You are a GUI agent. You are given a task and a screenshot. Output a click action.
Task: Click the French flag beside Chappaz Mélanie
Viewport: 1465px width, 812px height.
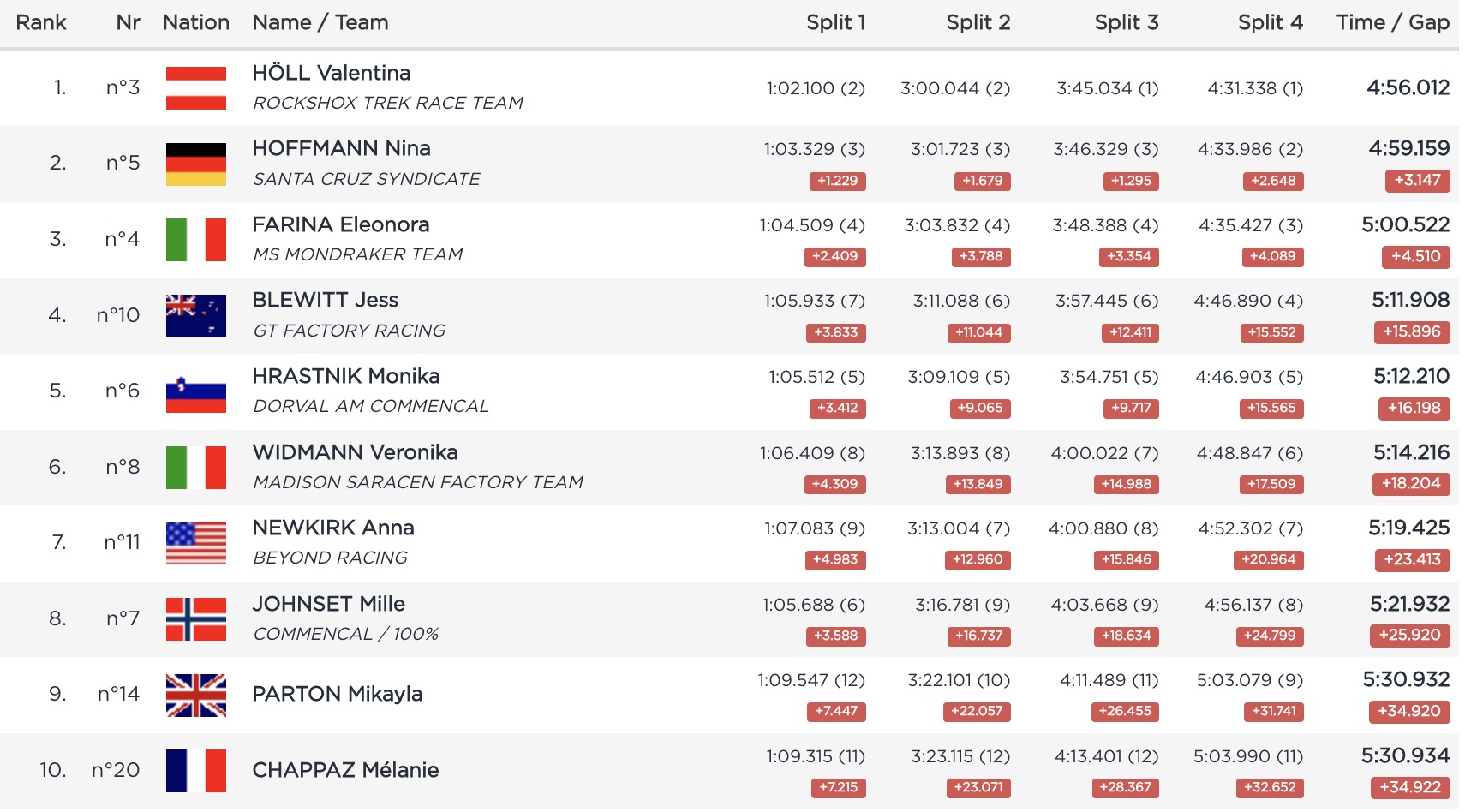[196, 771]
